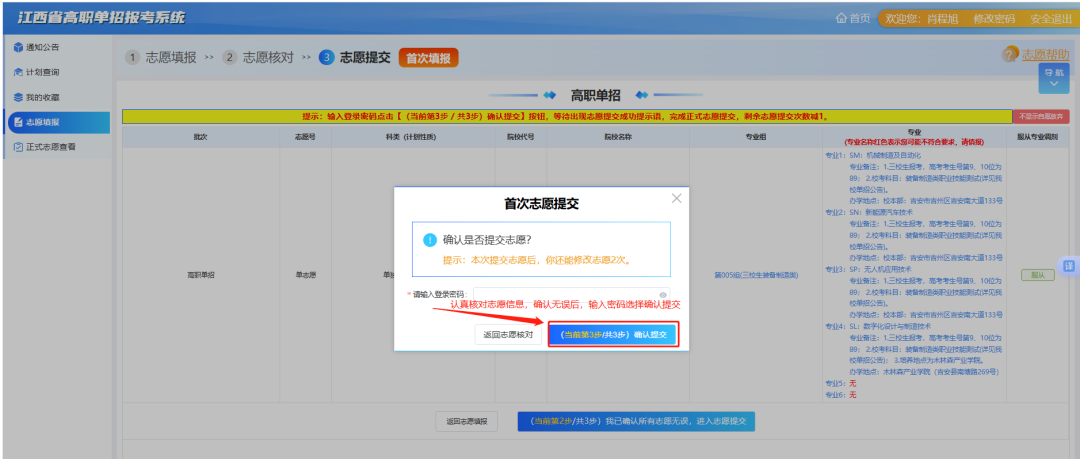Viewport: 1080px width, 459px height.
Task: Click step 1 志愿填报 progress indicator
Action: coord(161,57)
